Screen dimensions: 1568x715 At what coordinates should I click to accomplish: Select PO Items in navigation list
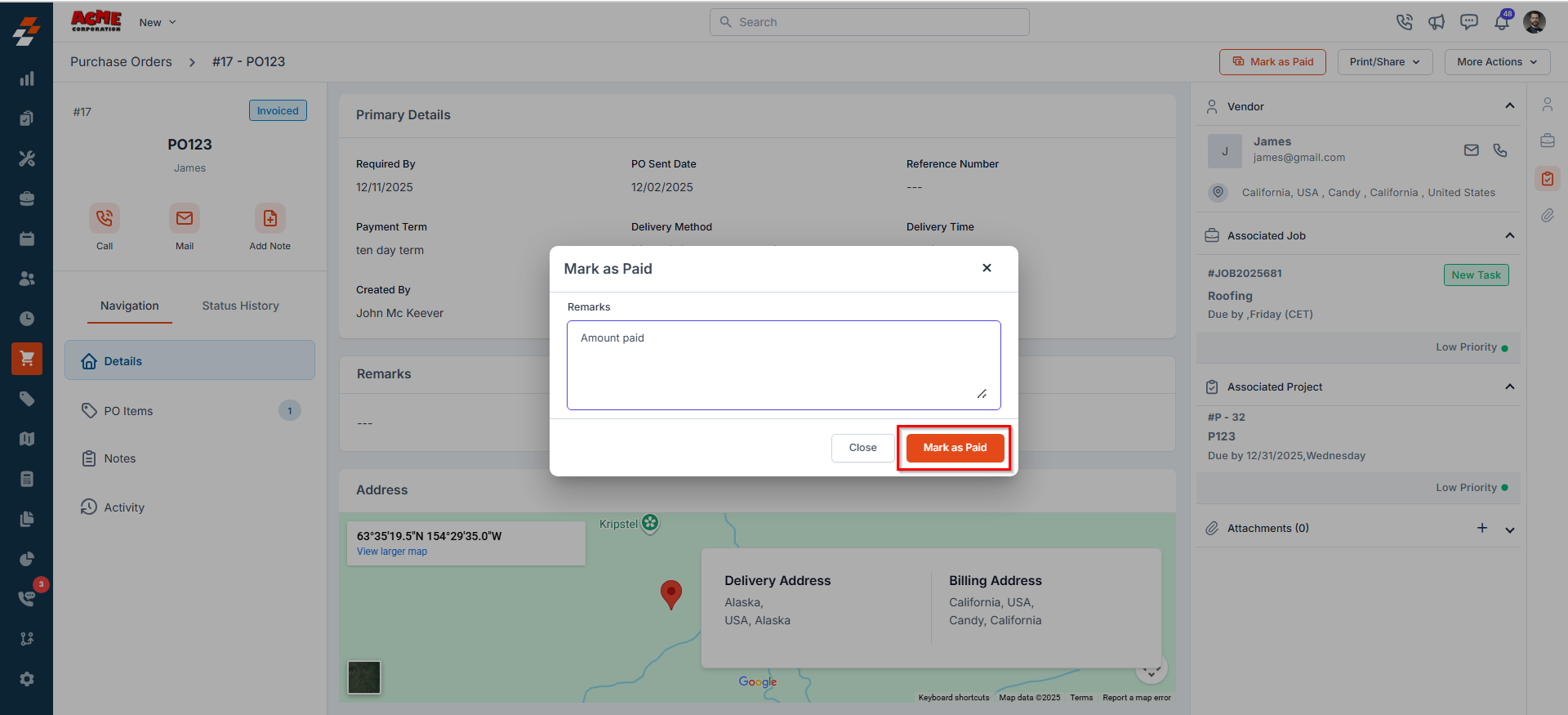[x=189, y=410]
